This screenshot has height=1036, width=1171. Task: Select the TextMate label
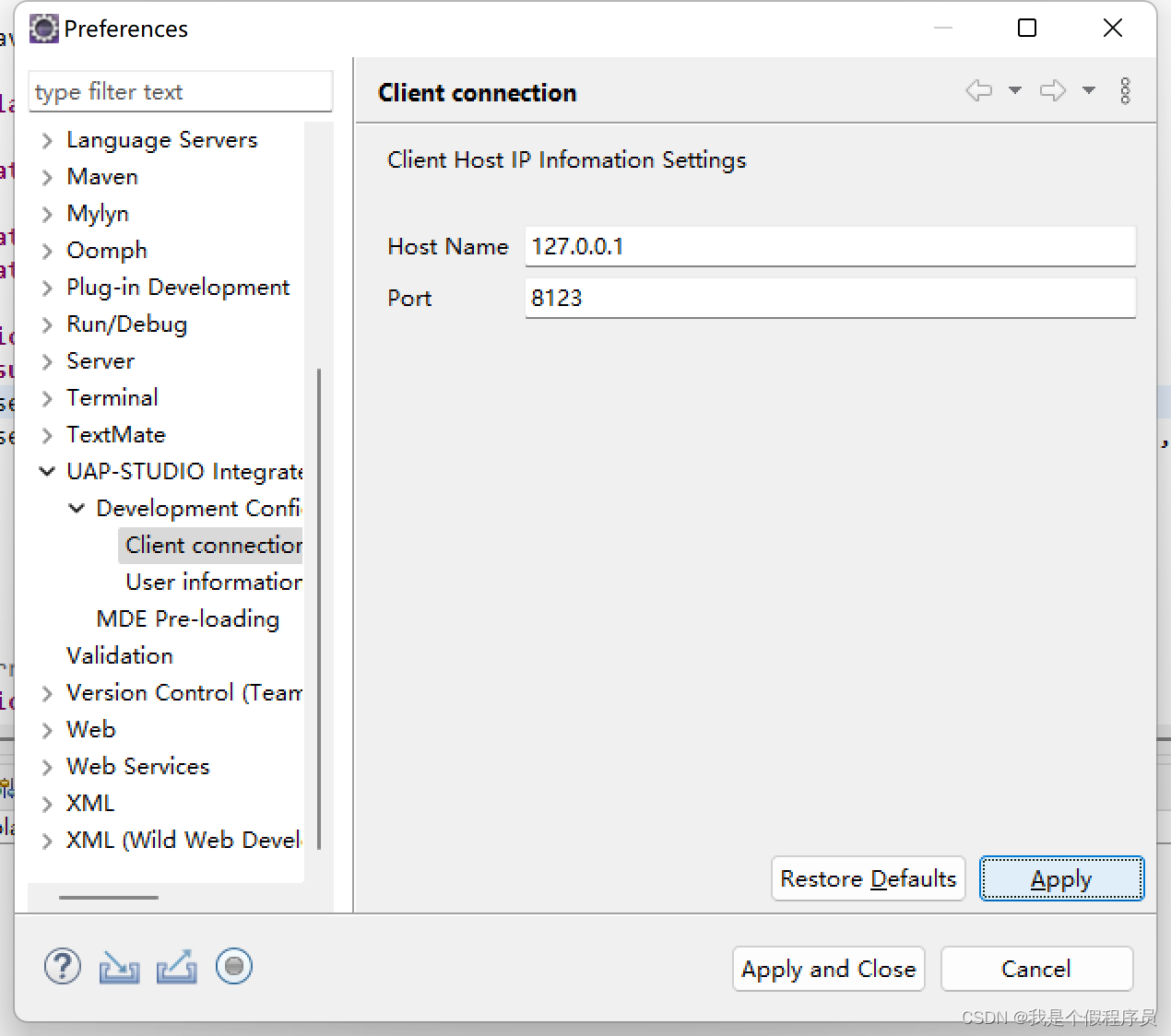[x=116, y=434]
